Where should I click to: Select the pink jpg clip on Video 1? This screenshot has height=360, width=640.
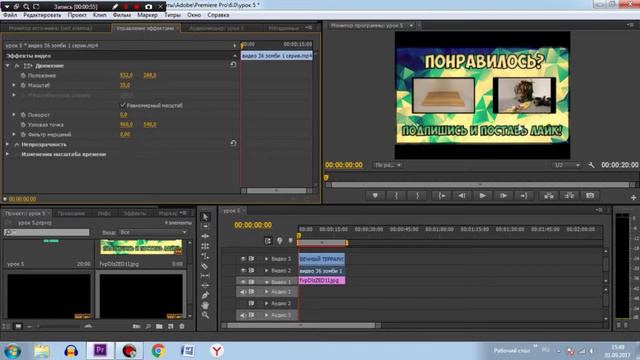(x=322, y=280)
